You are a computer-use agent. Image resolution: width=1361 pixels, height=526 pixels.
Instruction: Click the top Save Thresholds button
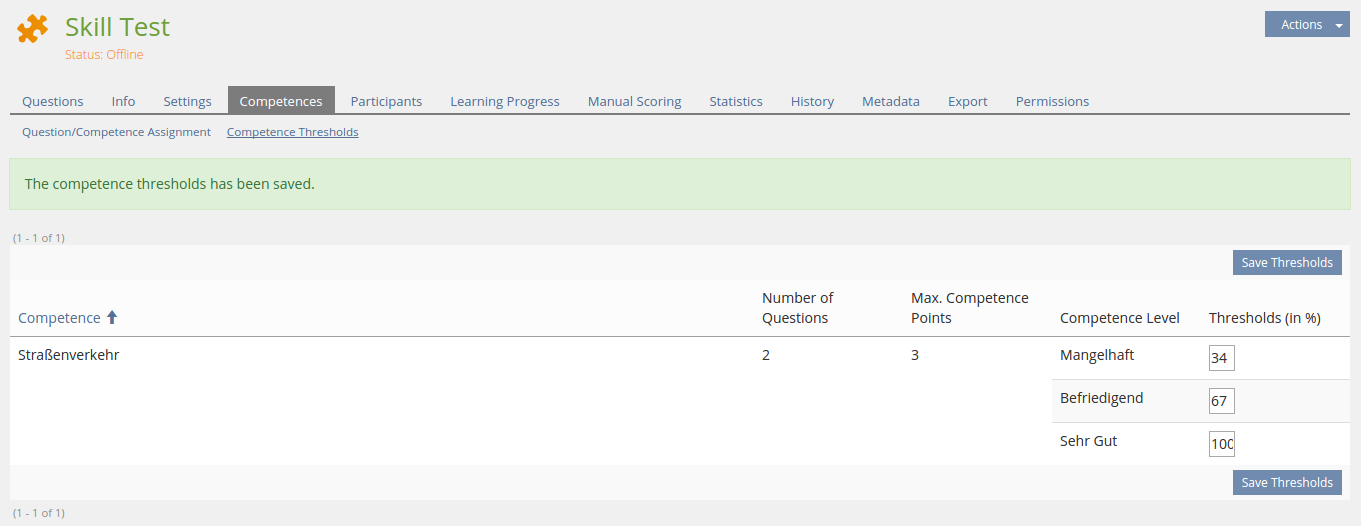click(1286, 263)
